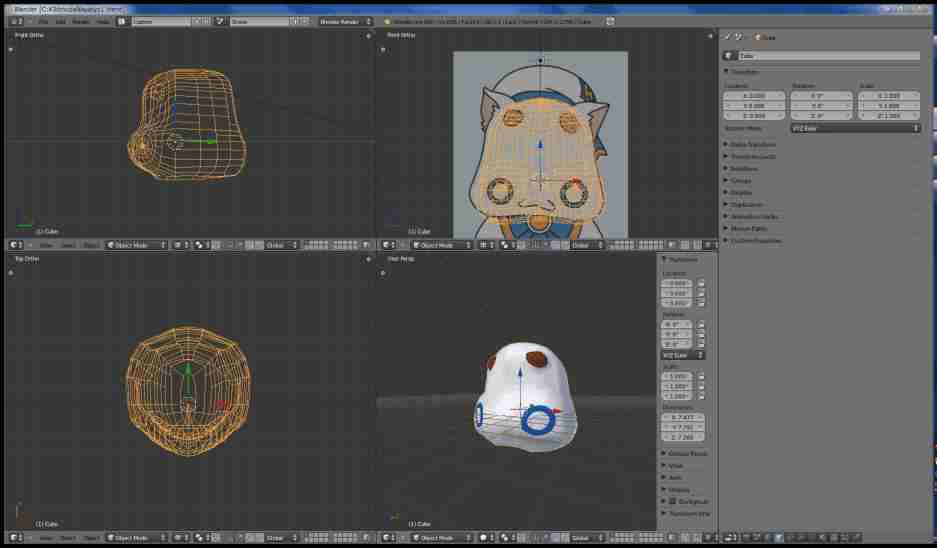The height and width of the screenshot is (548, 937).
Task: Click the fullscreen toggle icon in Info header
Action: (x=610, y=22)
